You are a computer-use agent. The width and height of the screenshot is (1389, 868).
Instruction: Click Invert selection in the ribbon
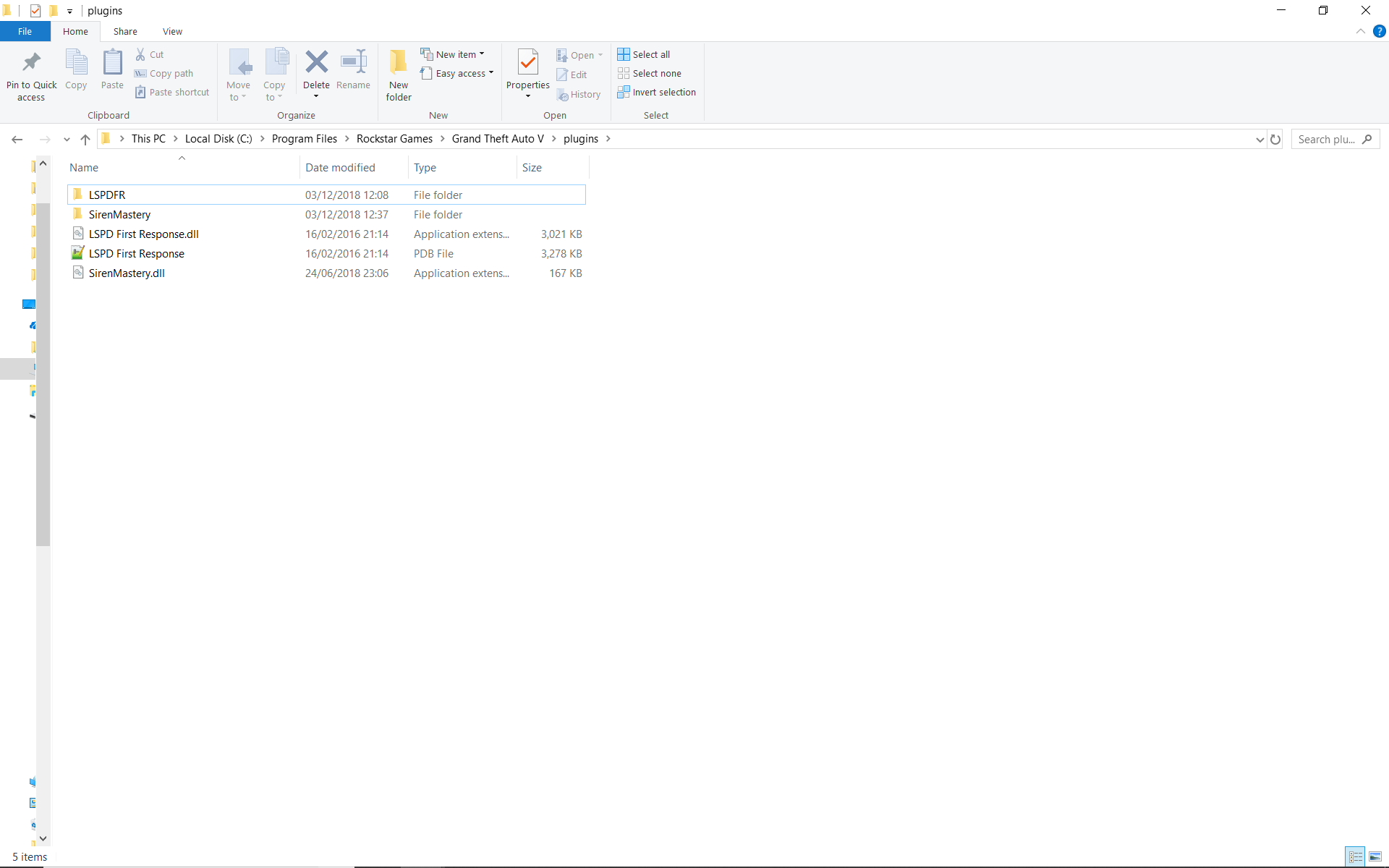pyautogui.click(x=656, y=92)
